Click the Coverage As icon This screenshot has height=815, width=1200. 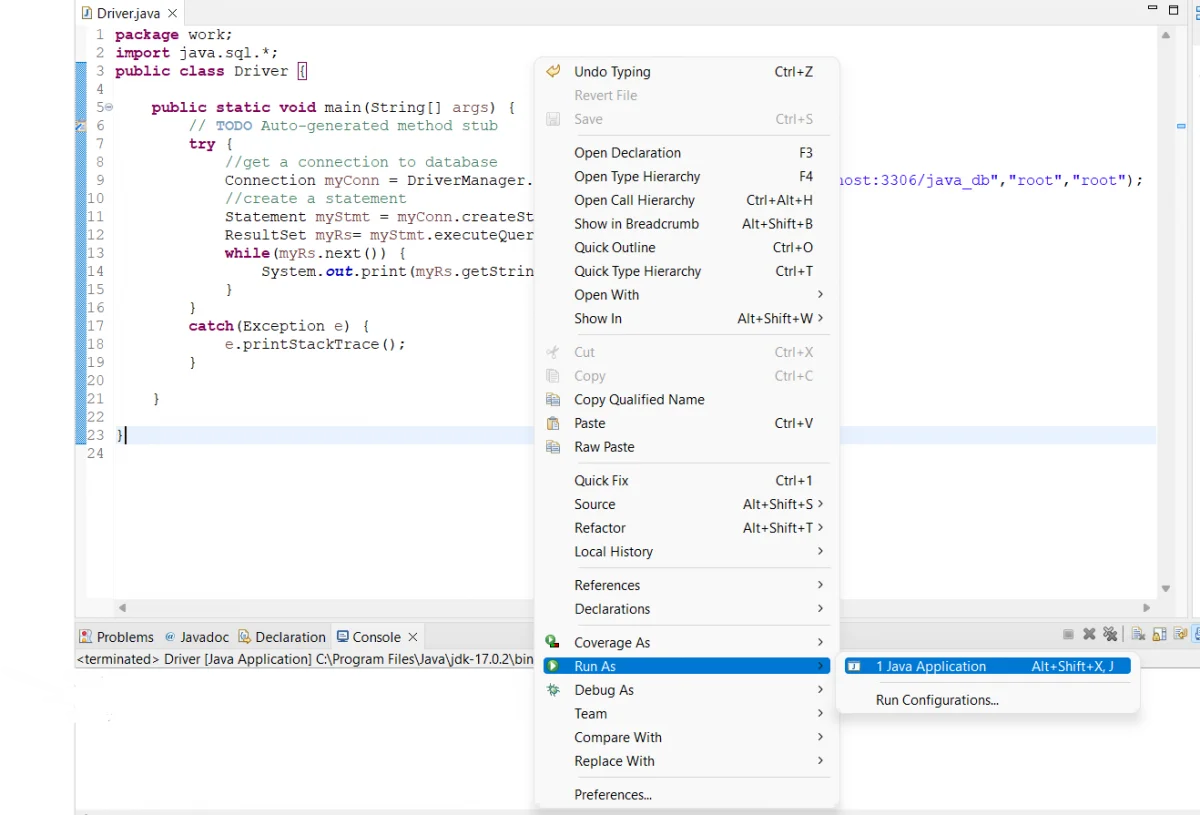(x=553, y=642)
